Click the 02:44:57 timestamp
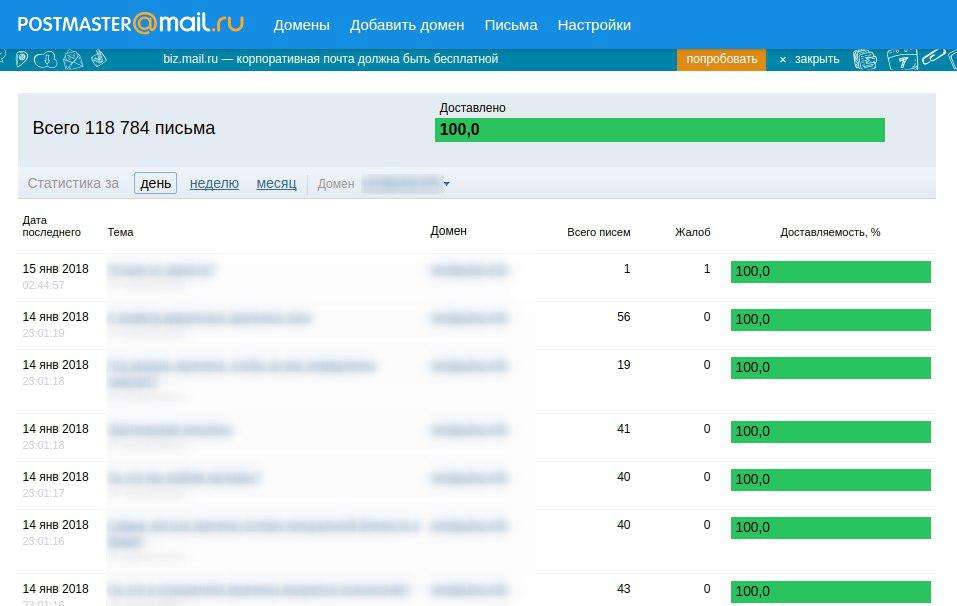Viewport: 957px width, 606px height. pyautogui.click(x=43, y=285)
